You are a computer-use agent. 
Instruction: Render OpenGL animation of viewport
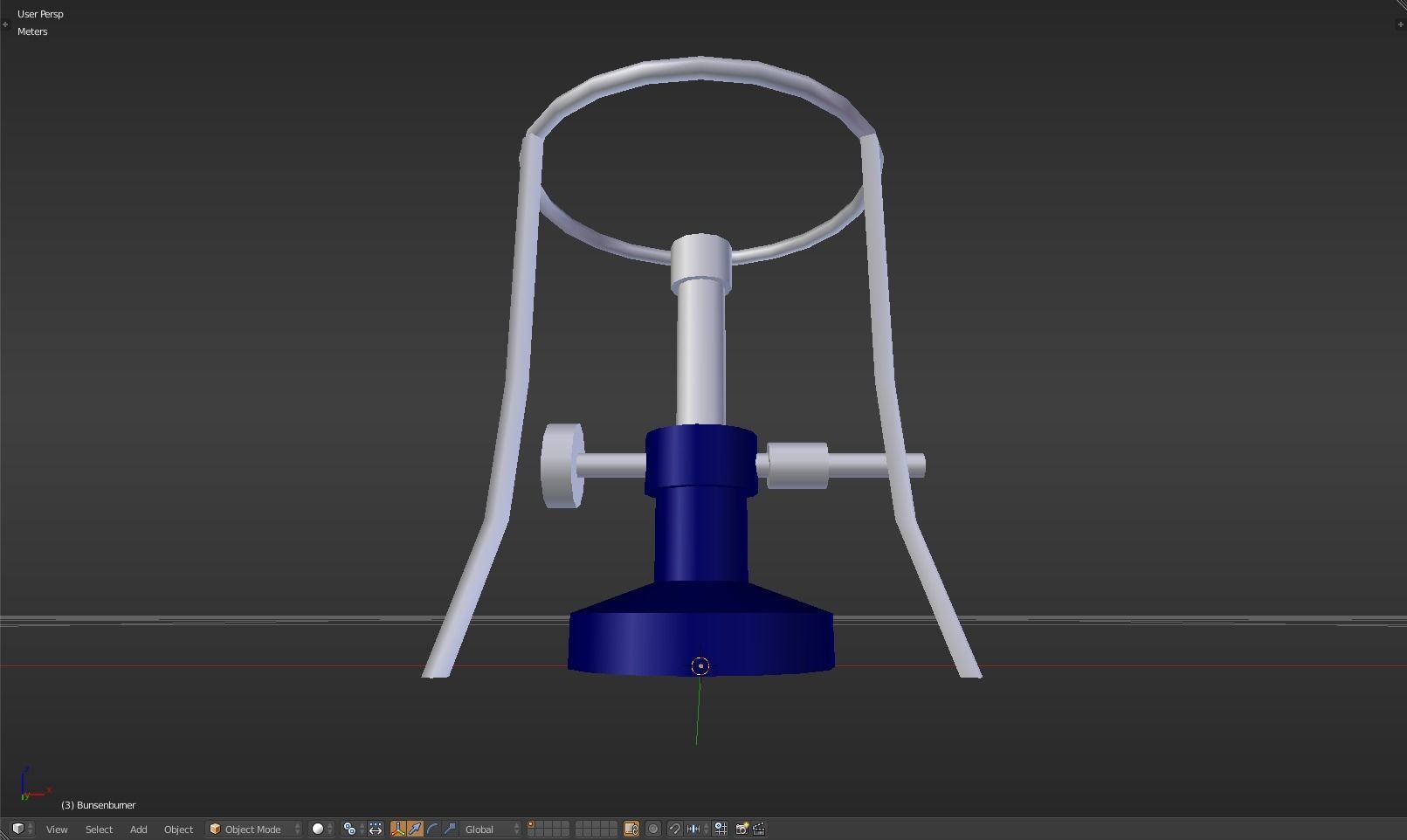(759, 829)
